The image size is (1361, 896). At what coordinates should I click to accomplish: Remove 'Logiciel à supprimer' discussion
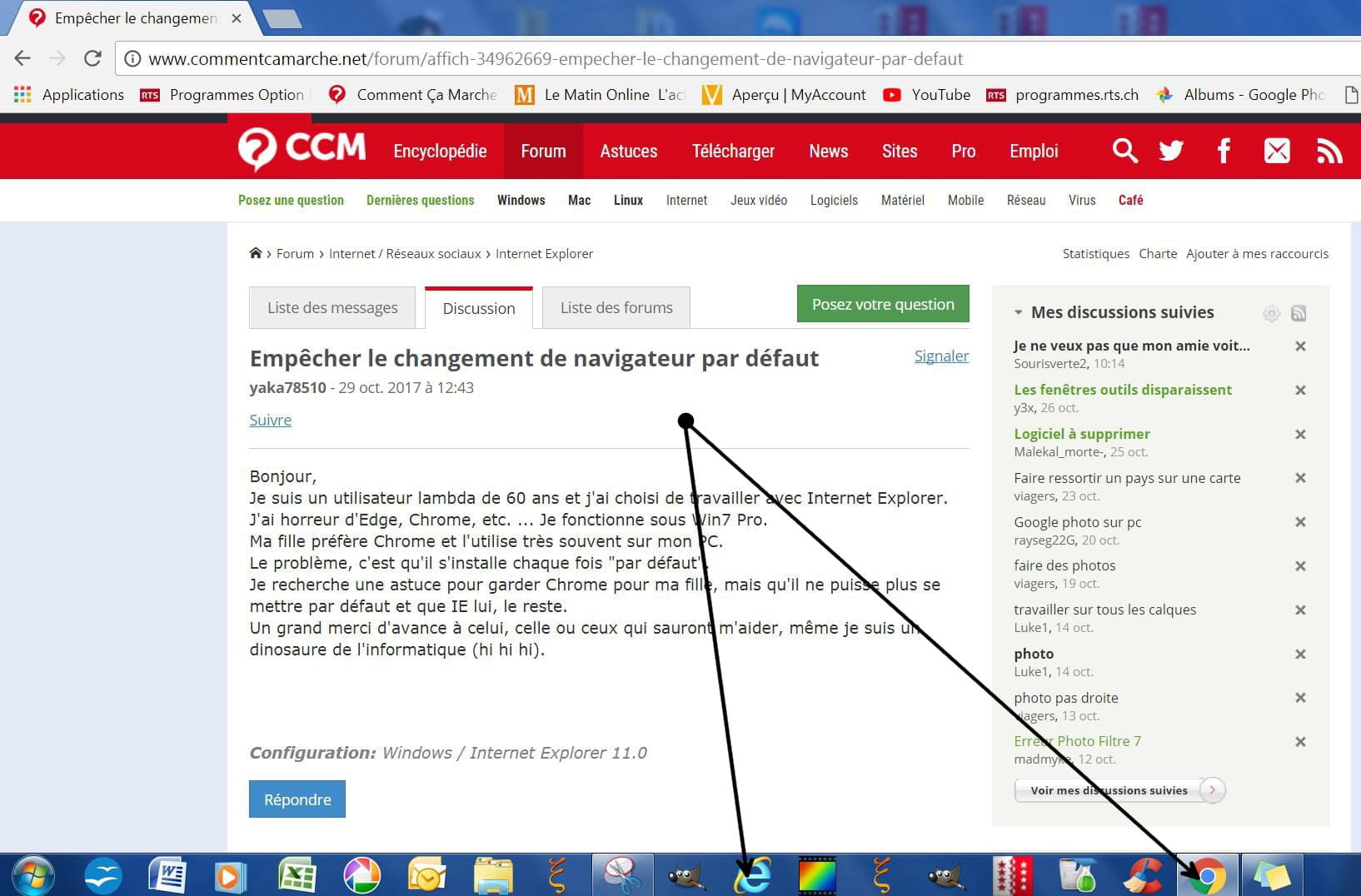pos(1300,434)
